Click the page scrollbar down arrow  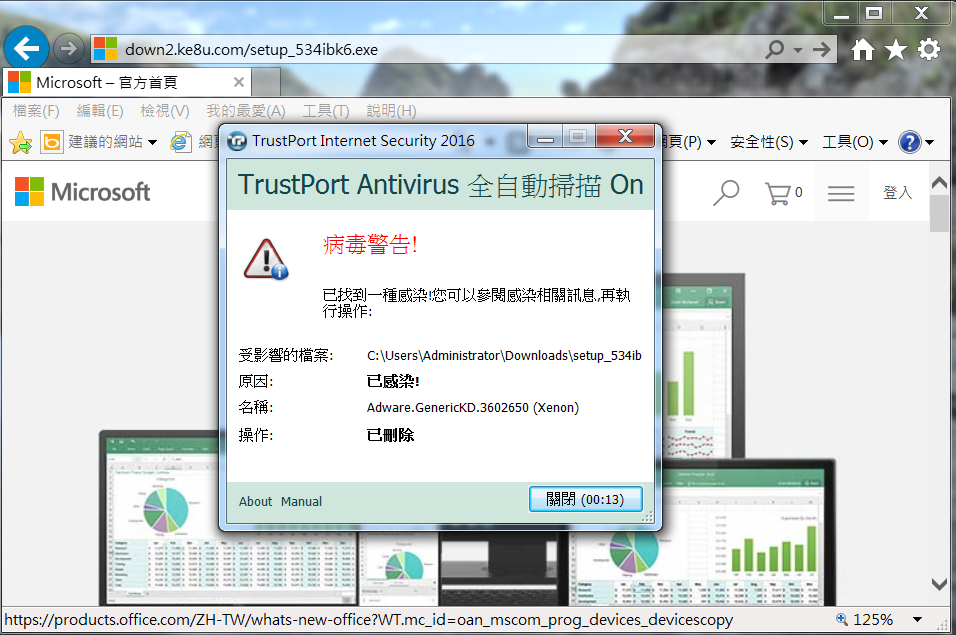(940, 584)
